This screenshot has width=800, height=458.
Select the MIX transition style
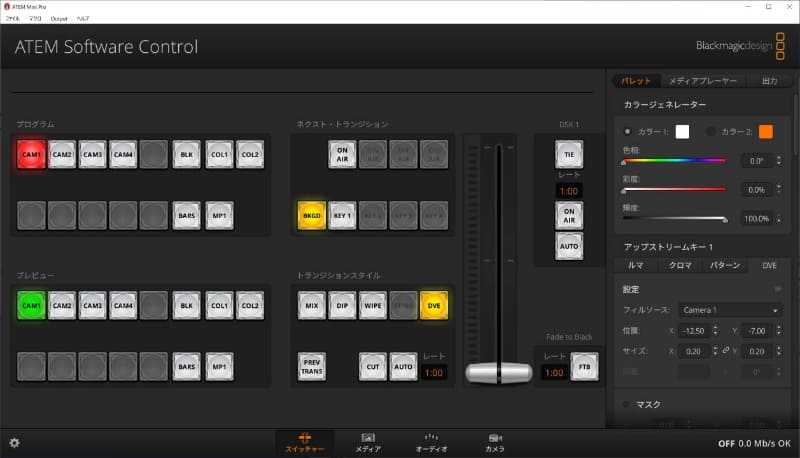[x=312, y=305]
